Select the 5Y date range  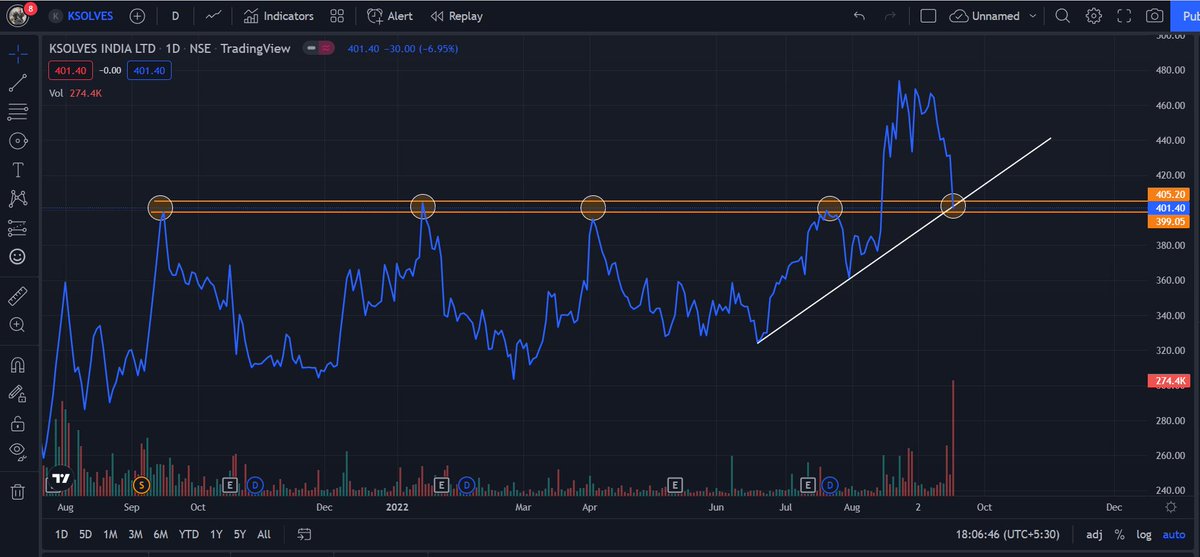pyautogui.click(x=239, y=535)
